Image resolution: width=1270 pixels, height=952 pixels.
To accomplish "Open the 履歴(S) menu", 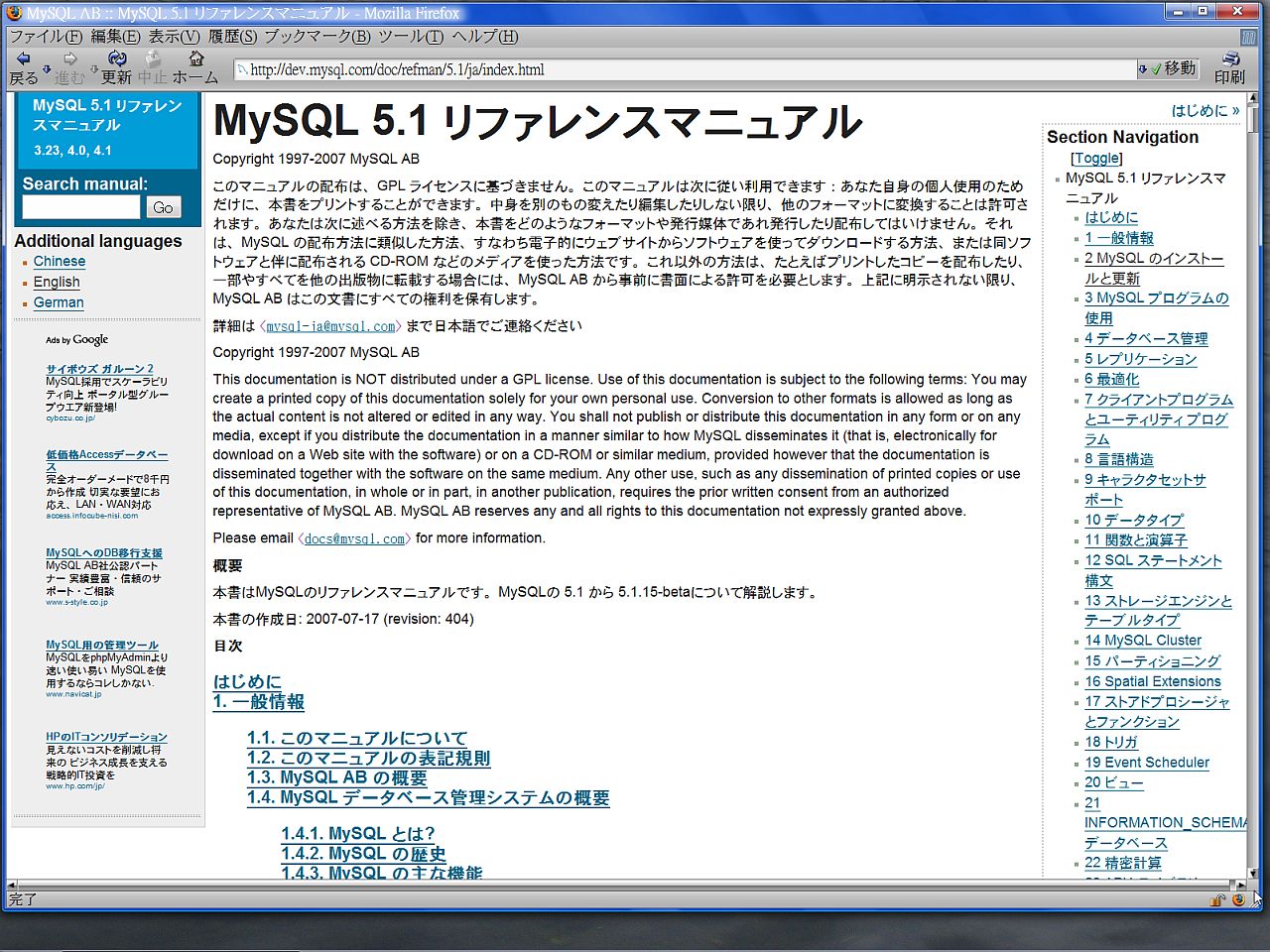I will [x=232, y=37].
